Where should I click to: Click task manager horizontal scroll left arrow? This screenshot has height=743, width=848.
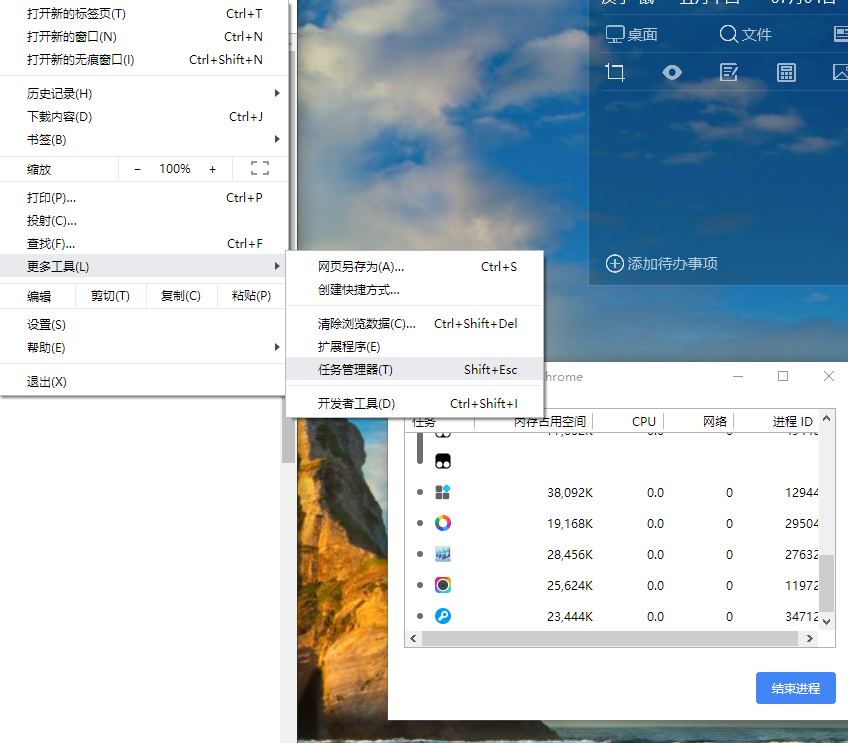coord(413,639)
